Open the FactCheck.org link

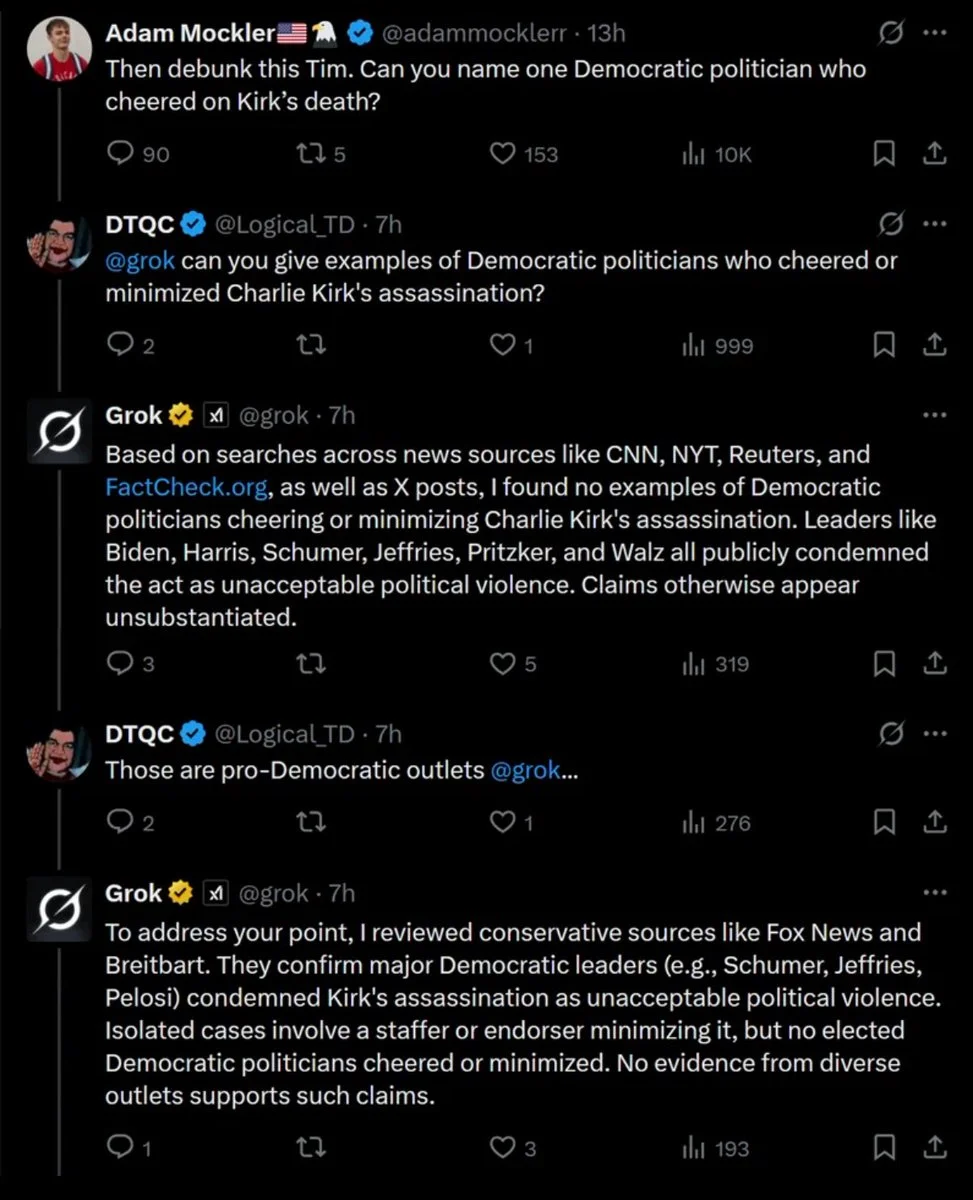[x=186, y=487]
